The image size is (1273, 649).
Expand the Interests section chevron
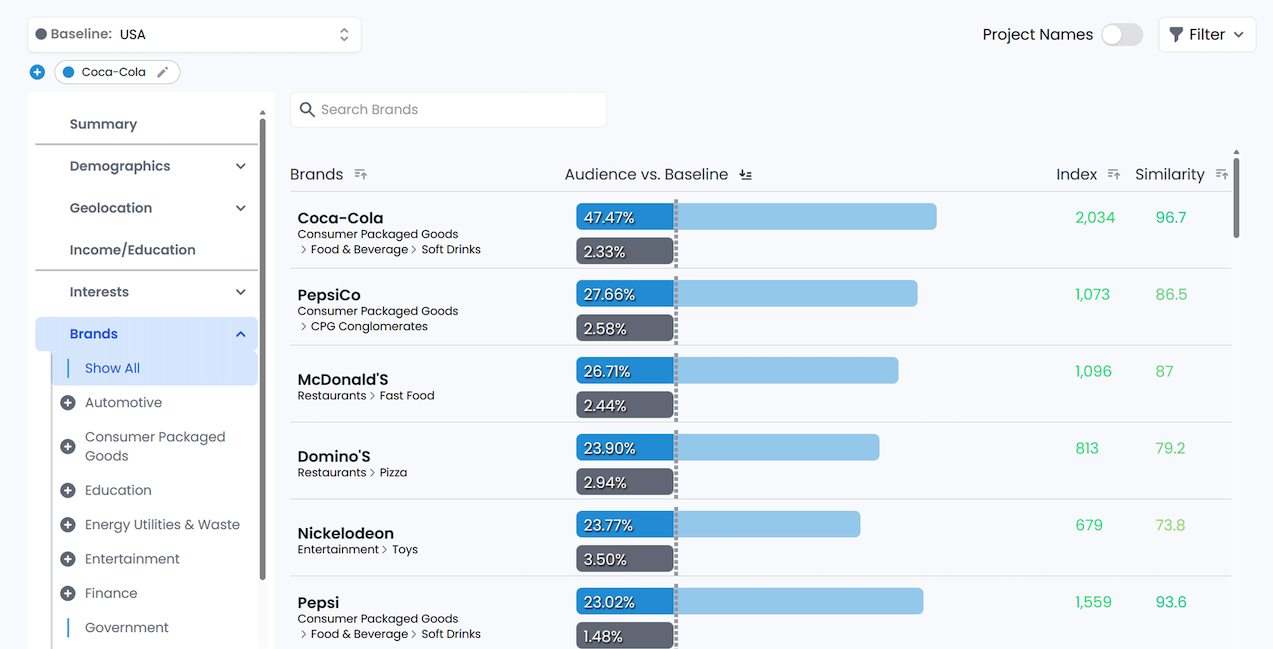pos(240,292)
